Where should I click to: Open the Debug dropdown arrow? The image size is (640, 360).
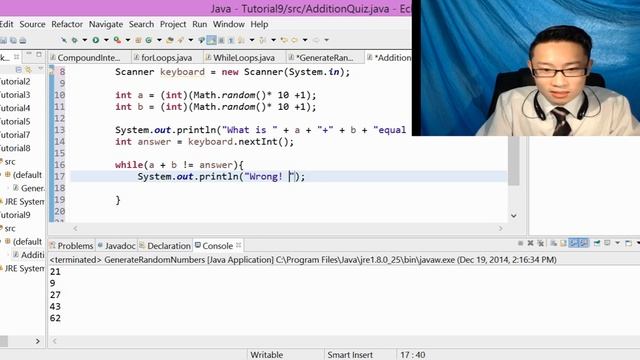[84, 40]
